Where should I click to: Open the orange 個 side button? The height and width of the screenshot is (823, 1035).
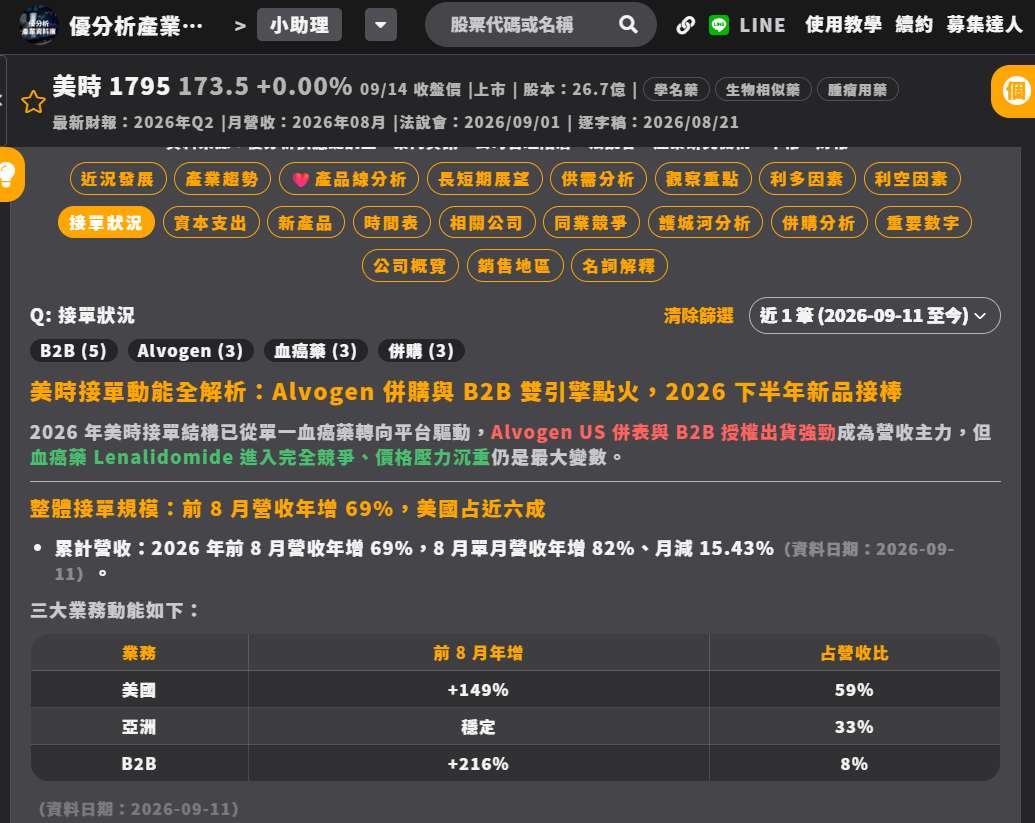click(1015, 91)
